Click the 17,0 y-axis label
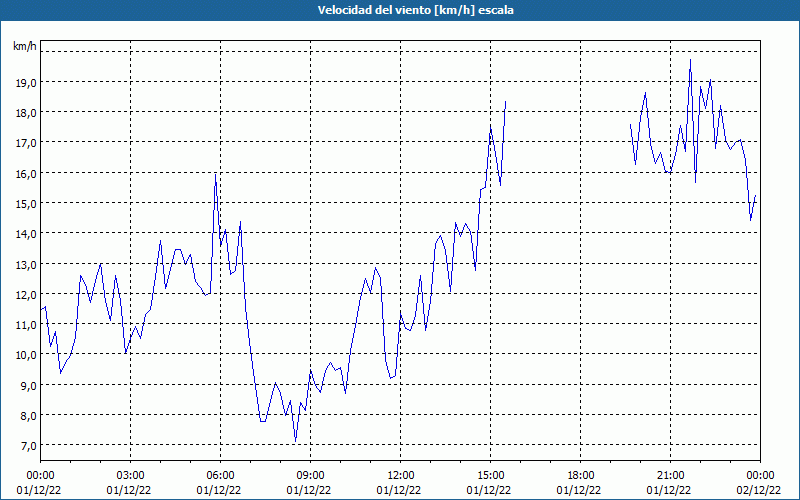This screenshot has height=500, width=800. [26, 143]
